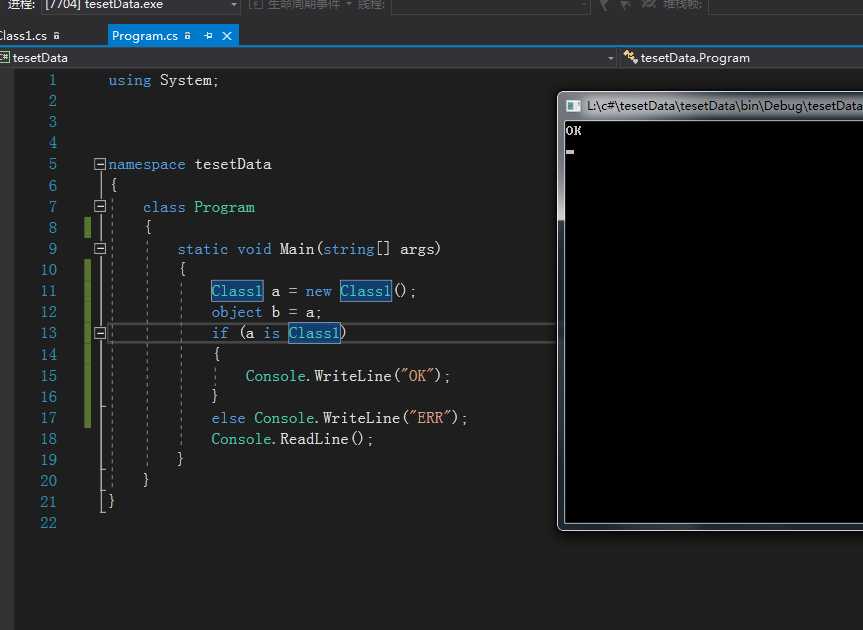The width and height of the screenshot is (863, 630).
Task: Click the 'using' keyword on line 1
Action: tap(129, 80)
